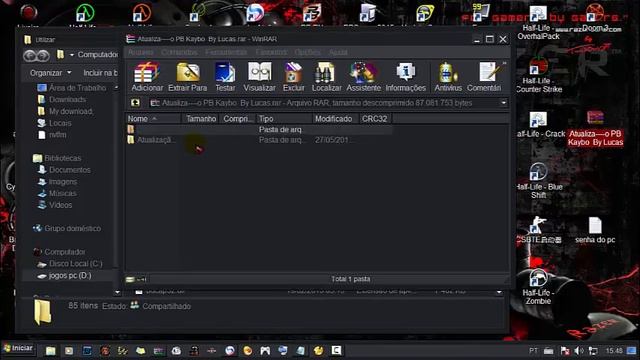Click Incluir na biblioteca in Explorer
Image resolution: width=640 pixels, height=360 pixels.
tap(100, 73)
